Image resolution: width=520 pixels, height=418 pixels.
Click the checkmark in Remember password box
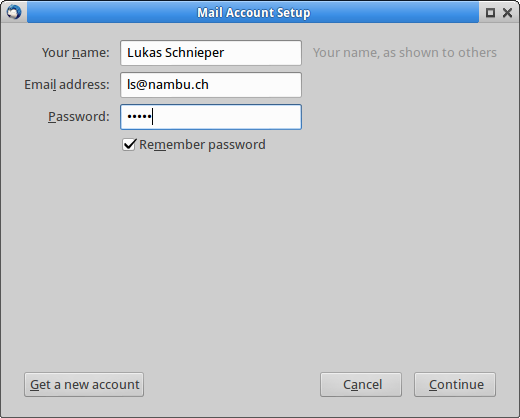129,144
